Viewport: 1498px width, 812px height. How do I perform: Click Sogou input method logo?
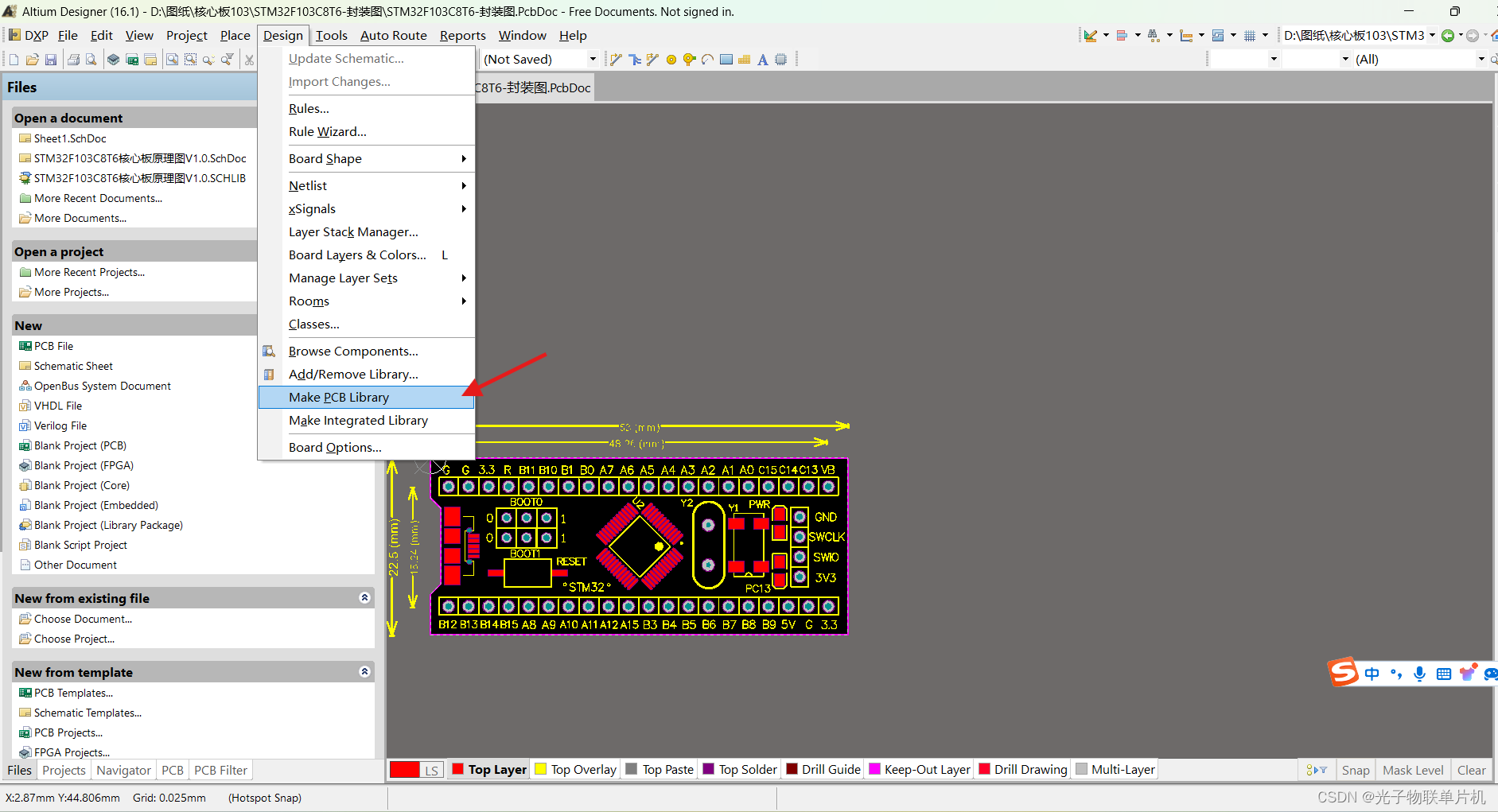(1343, 673)
